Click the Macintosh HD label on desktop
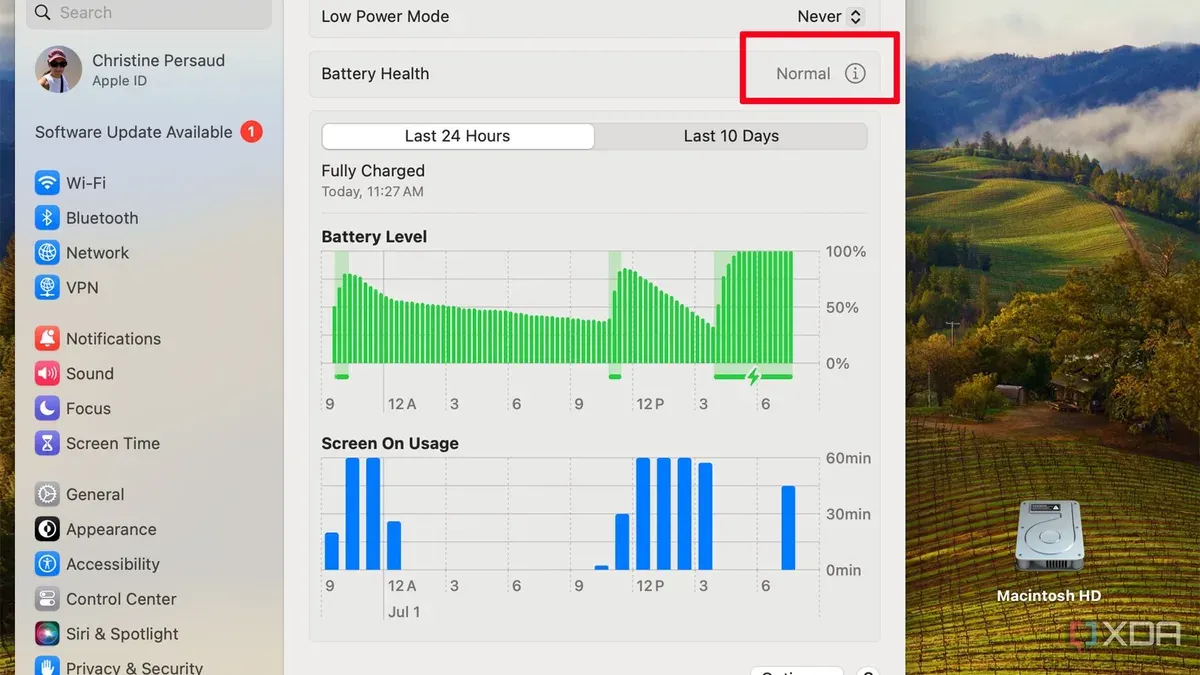The height and width of the screenshot is (675, 1200). click(x=1049, y=596)
